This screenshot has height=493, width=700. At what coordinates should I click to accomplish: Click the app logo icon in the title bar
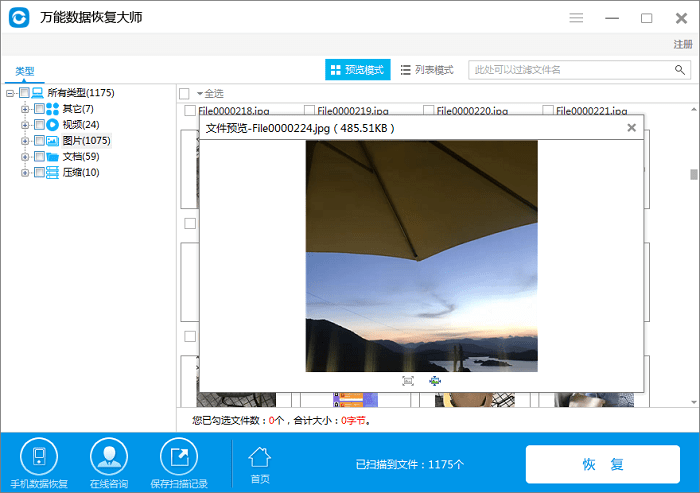click(x=19, y=17)
